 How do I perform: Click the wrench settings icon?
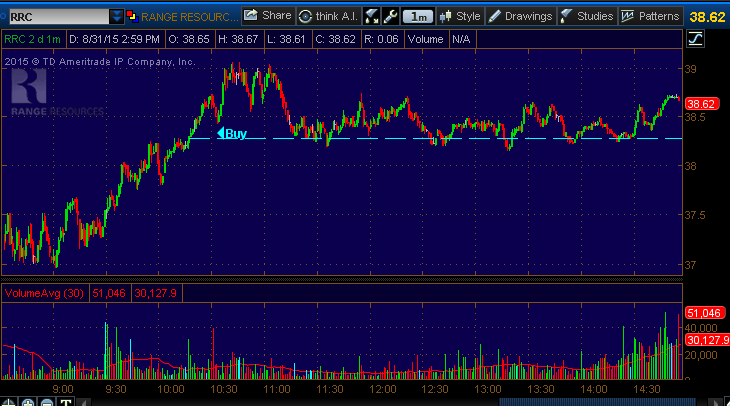click(x=390, y=16)
